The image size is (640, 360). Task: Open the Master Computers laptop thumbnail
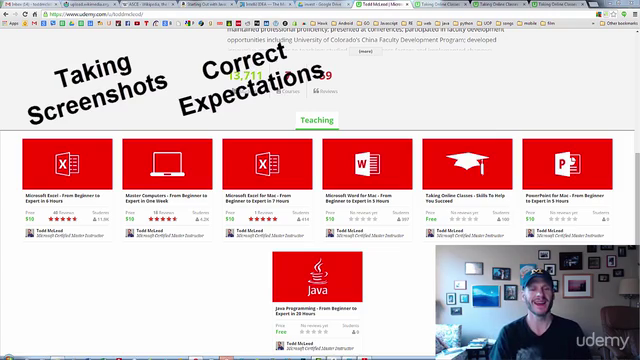pos(167,164)
